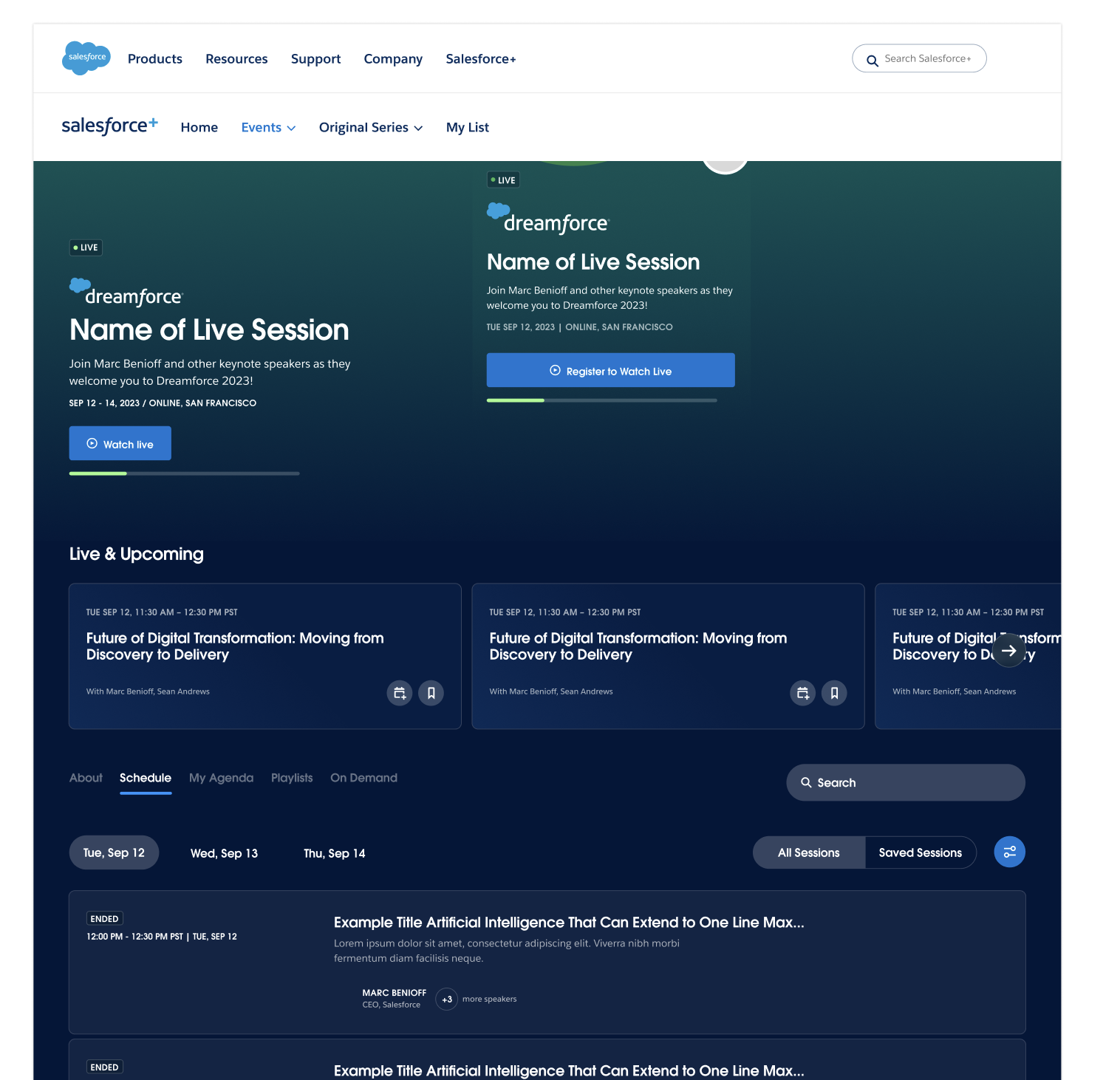Click the Salesforce cloud logo
The height and width of the screenshot is (1080, 1120).
click(x=86, y=58)
